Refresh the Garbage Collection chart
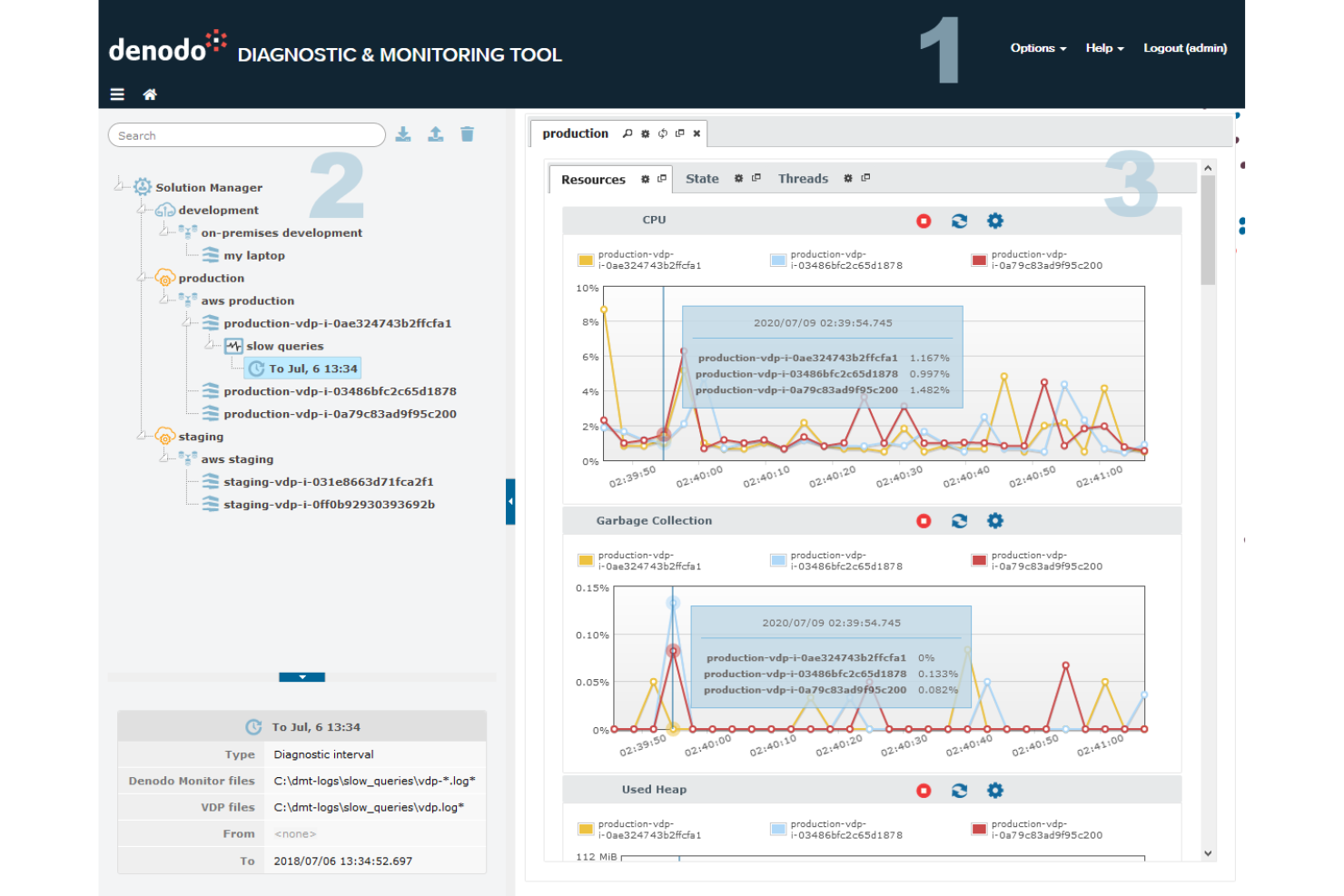 (959, 521)
